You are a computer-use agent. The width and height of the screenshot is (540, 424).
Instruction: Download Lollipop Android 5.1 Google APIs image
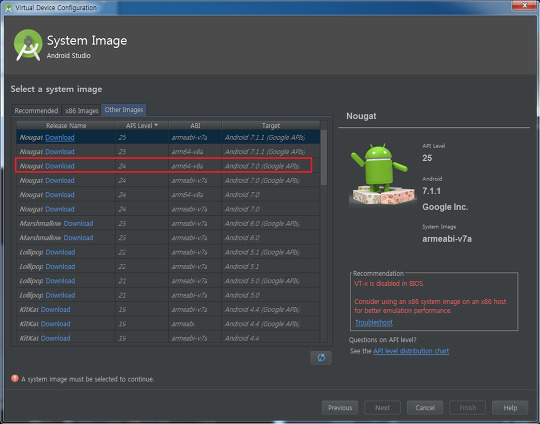pyautogui.click(x=60, y=252)
